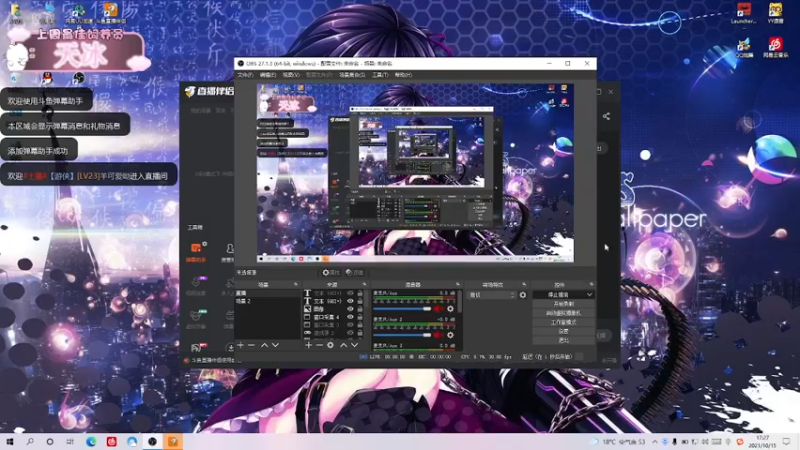Pop out the 转场特效 dock panel
Image resolution: width=800 pixels, height=450 pixels.
[524, 284]
